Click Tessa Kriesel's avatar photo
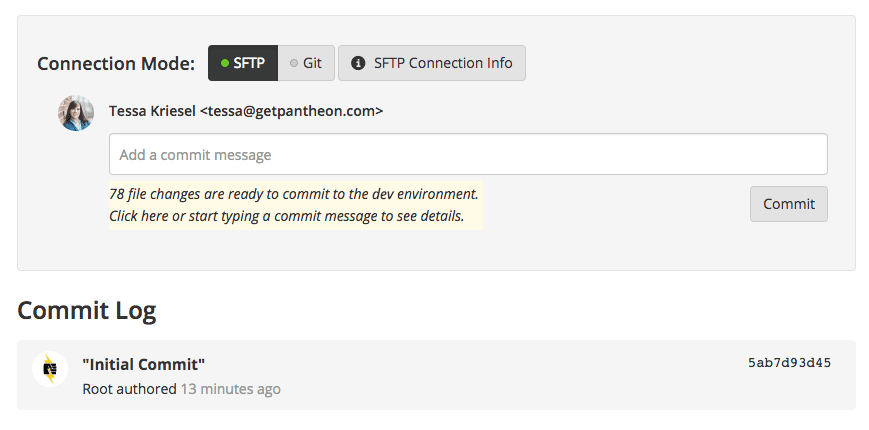The width and height of the screenshot is (869, 430). tap(76, 113)
